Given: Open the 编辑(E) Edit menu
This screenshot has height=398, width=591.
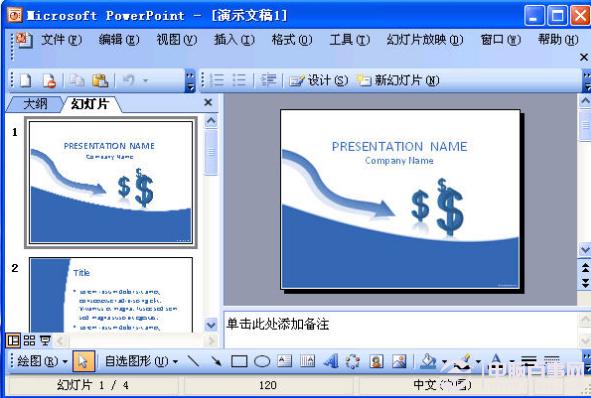Looking at the screenshot, I should coord(119,40).
